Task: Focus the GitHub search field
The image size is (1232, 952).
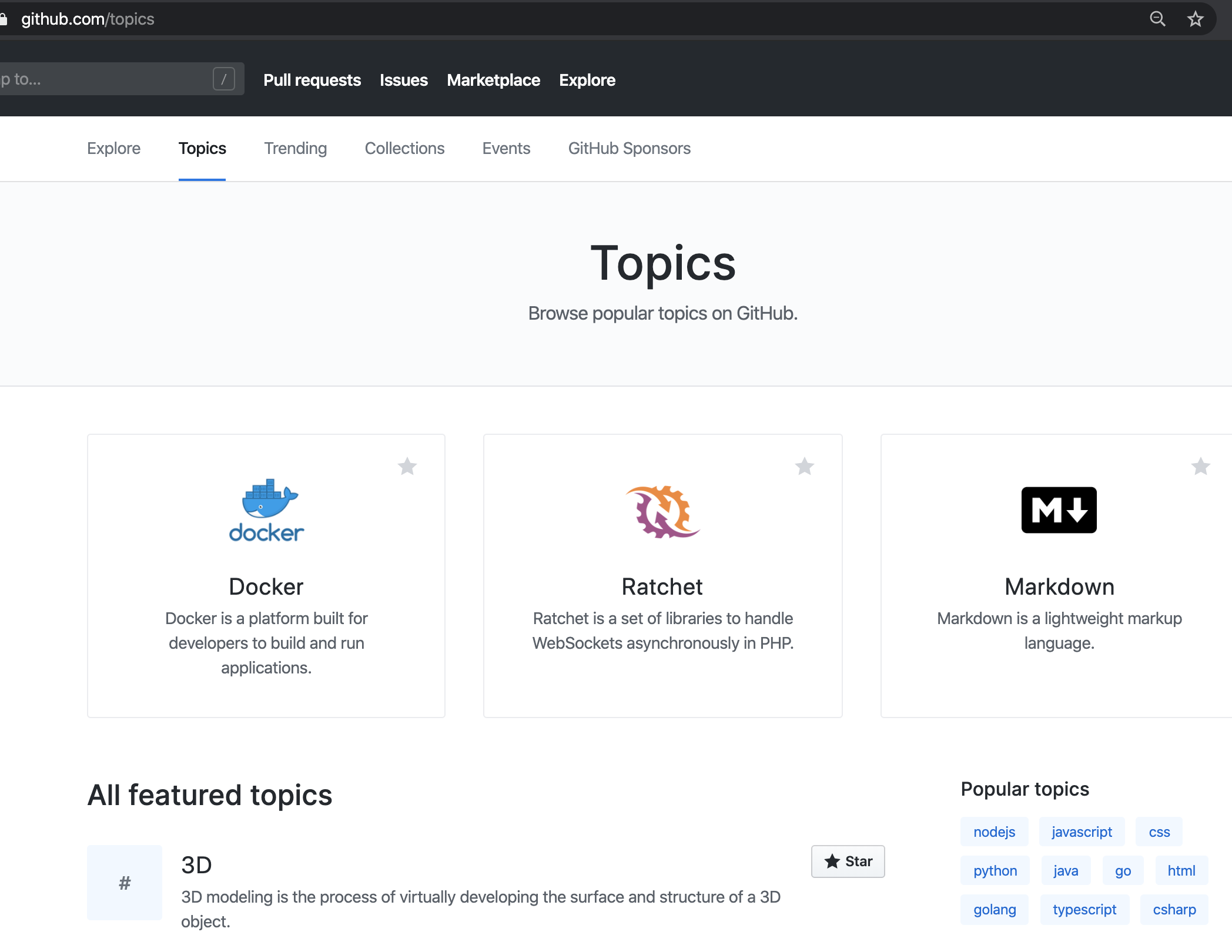Action: (106, 79)
